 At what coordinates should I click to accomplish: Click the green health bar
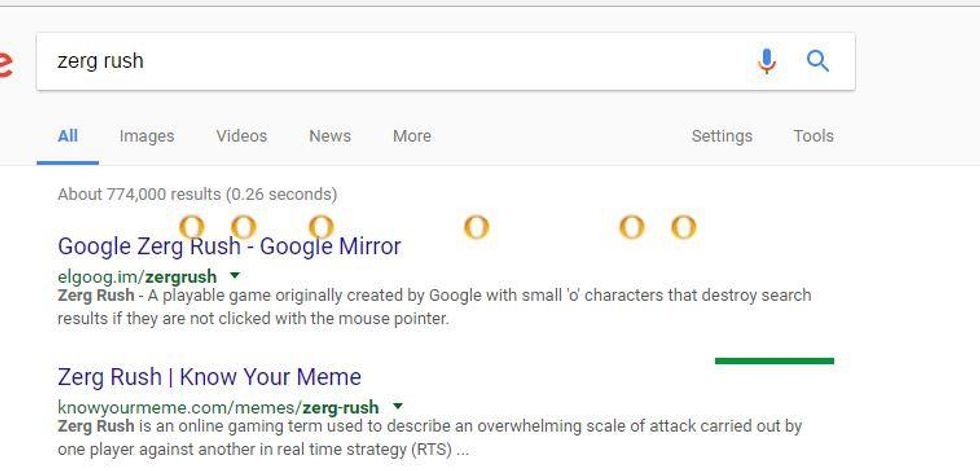(x=774, y=360)
